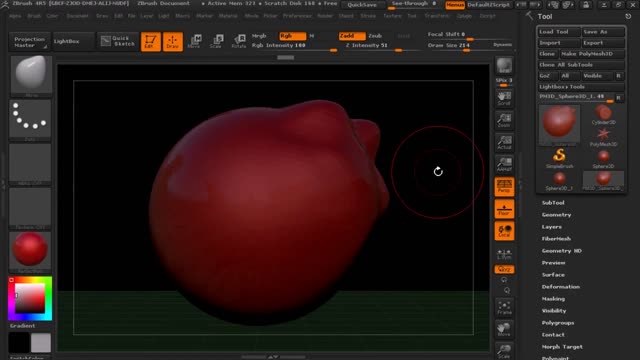This screenshot has width=640, height=360.
Task: Select the Sphere3D_1 tool
Action: [559, 181]
